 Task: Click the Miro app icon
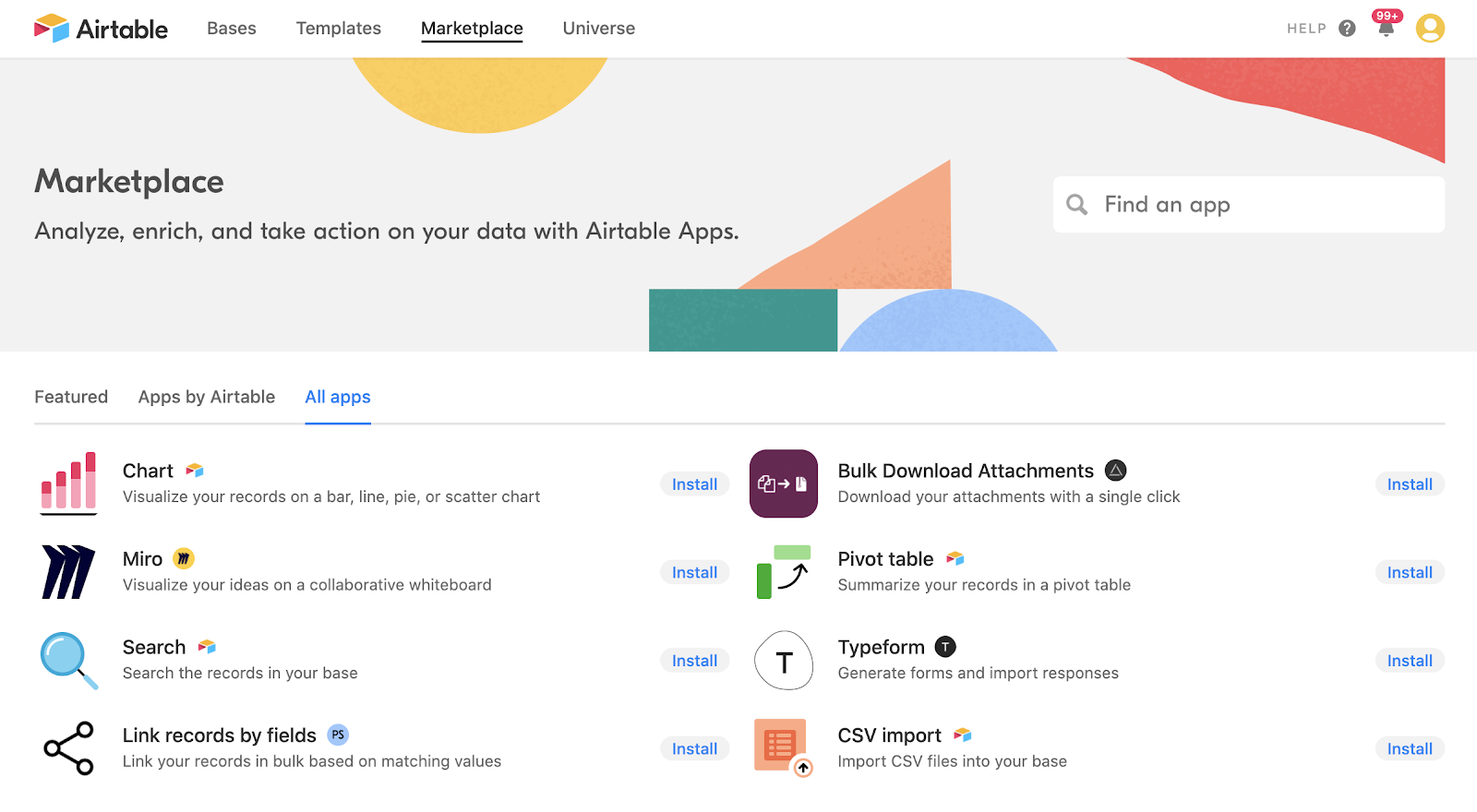(68, 572)
